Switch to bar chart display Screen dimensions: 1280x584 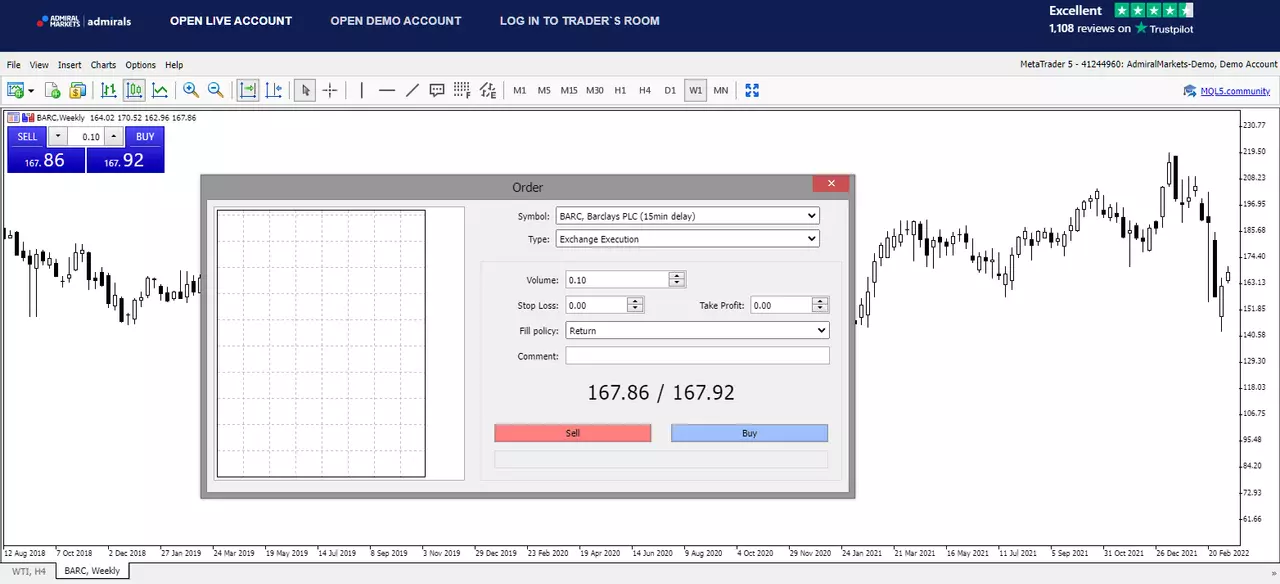pos(109,90)
